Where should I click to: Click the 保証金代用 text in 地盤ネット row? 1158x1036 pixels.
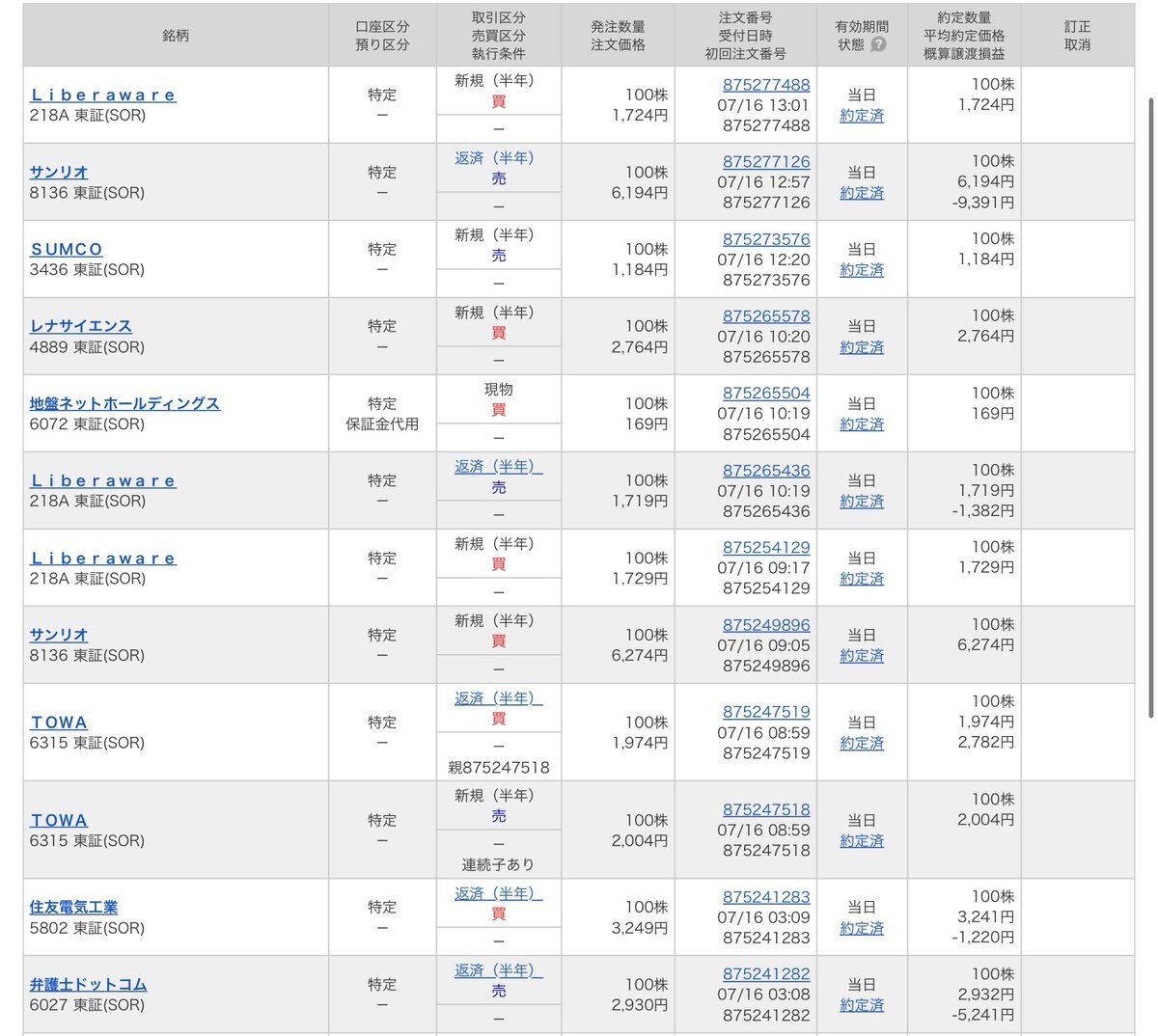click(382, 423)
